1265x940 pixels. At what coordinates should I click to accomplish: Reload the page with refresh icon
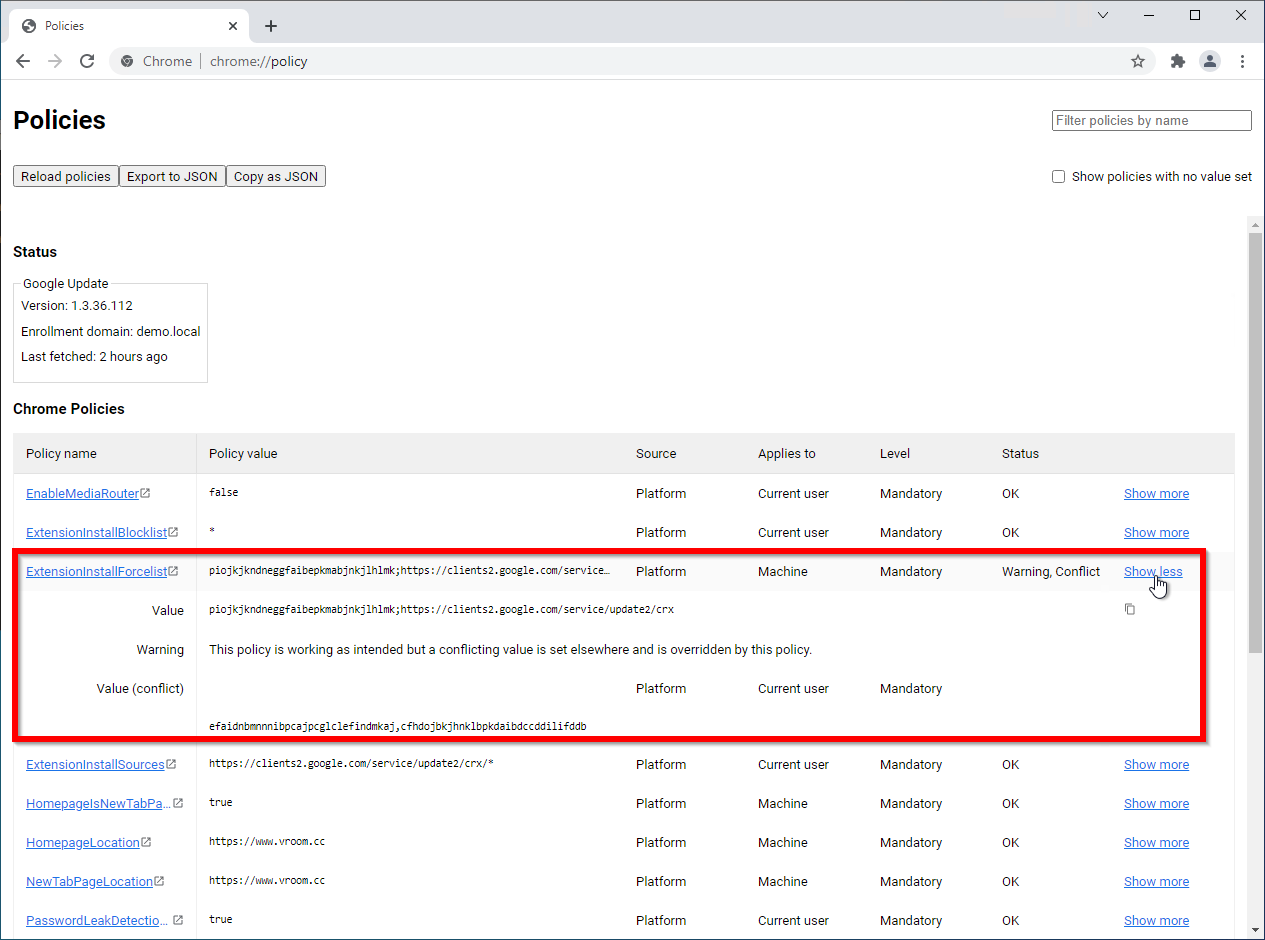(87, 61)
